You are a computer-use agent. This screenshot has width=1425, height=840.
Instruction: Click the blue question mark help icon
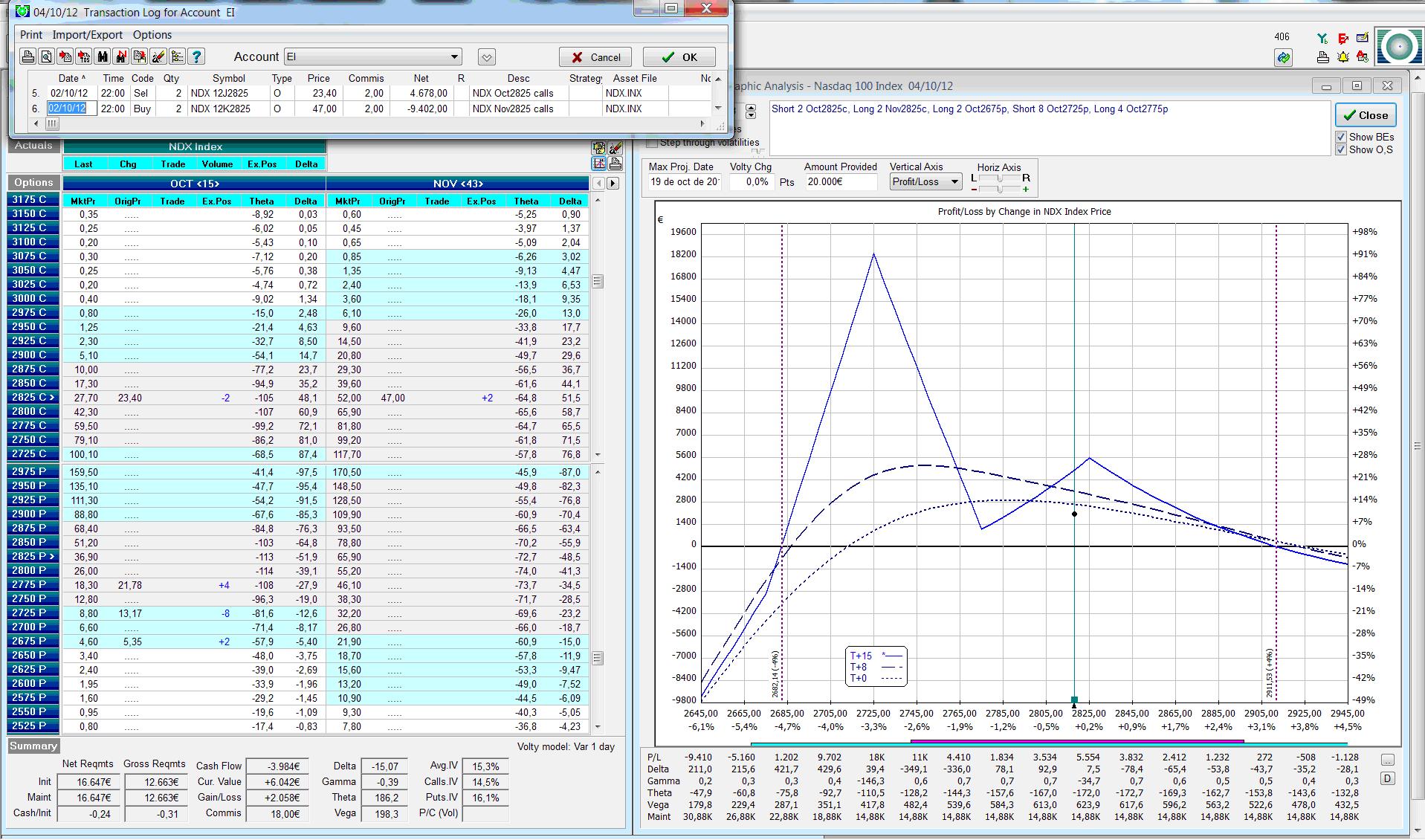(x=196, y=56)
